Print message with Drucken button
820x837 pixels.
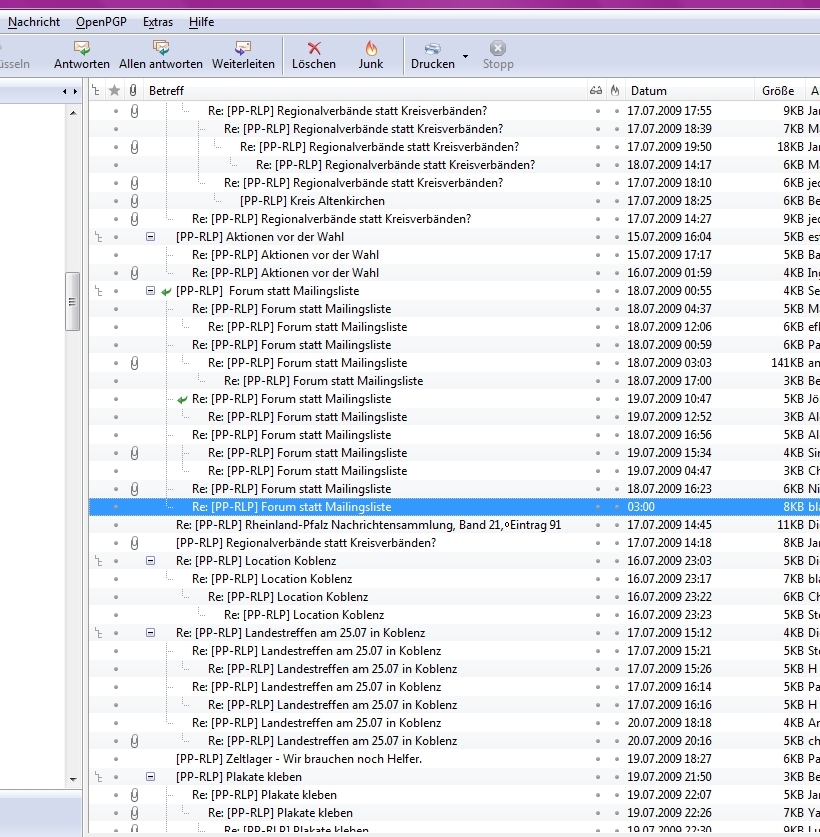coord(432,54)
